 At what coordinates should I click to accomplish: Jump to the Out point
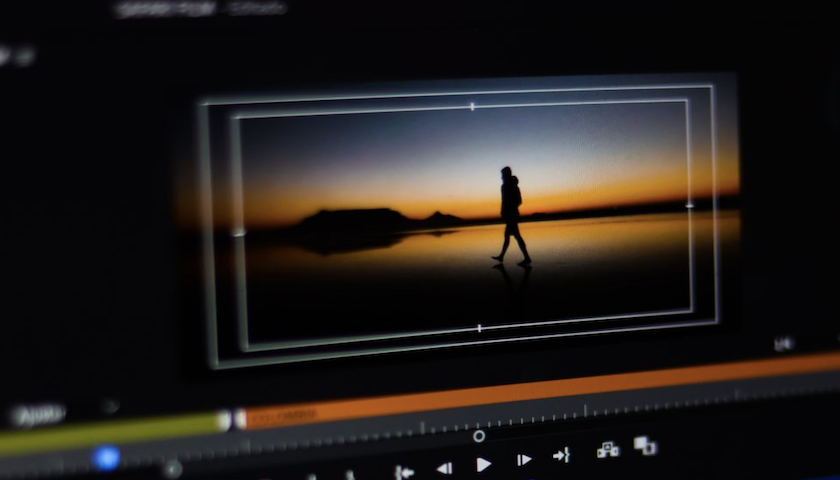point(561,455)
